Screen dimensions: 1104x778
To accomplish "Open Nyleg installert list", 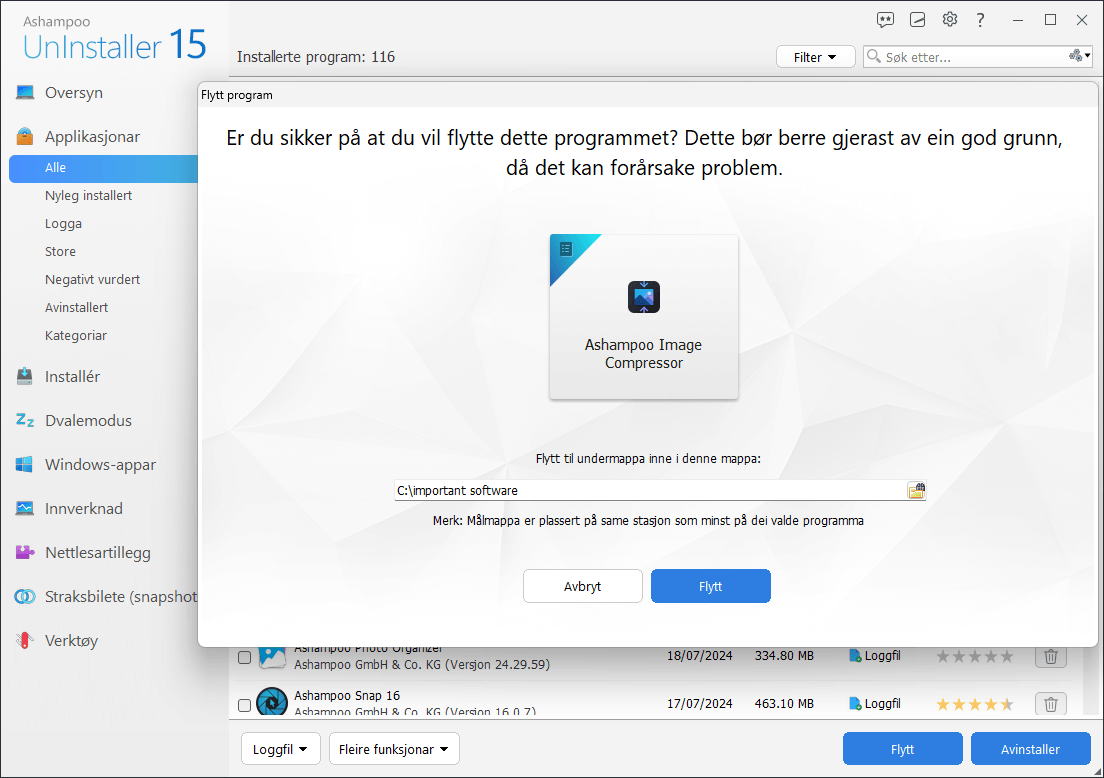I will (89, 196).
